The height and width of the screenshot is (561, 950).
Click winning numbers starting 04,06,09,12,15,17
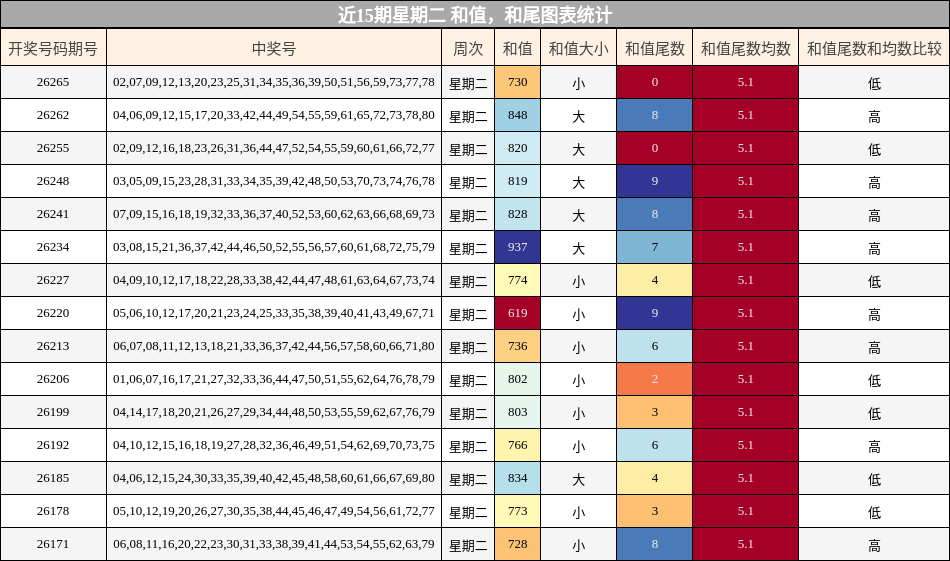point(274,115)
